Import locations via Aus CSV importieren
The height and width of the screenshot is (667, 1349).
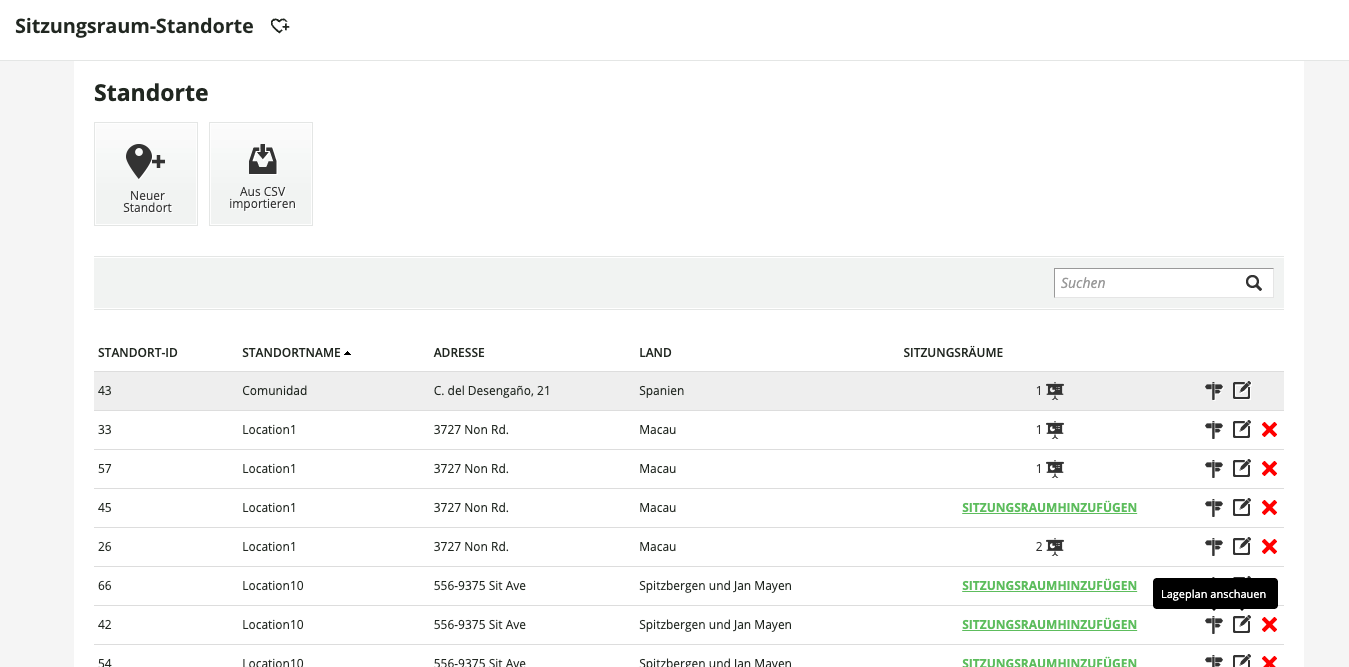point(261,174)
